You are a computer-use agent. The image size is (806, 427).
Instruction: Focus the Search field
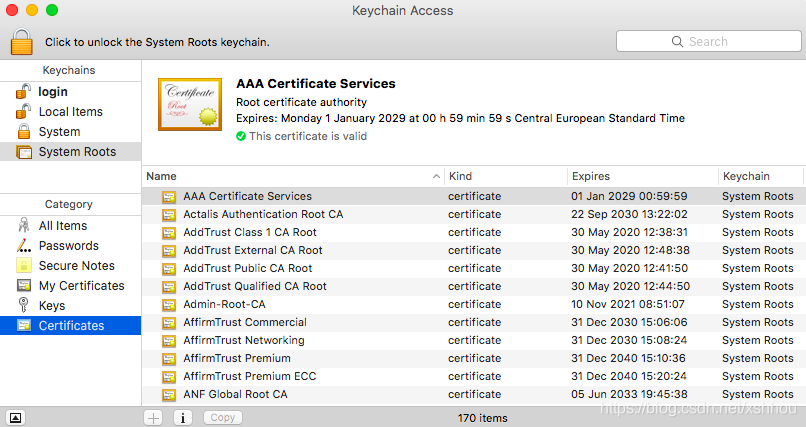point(708,42)
